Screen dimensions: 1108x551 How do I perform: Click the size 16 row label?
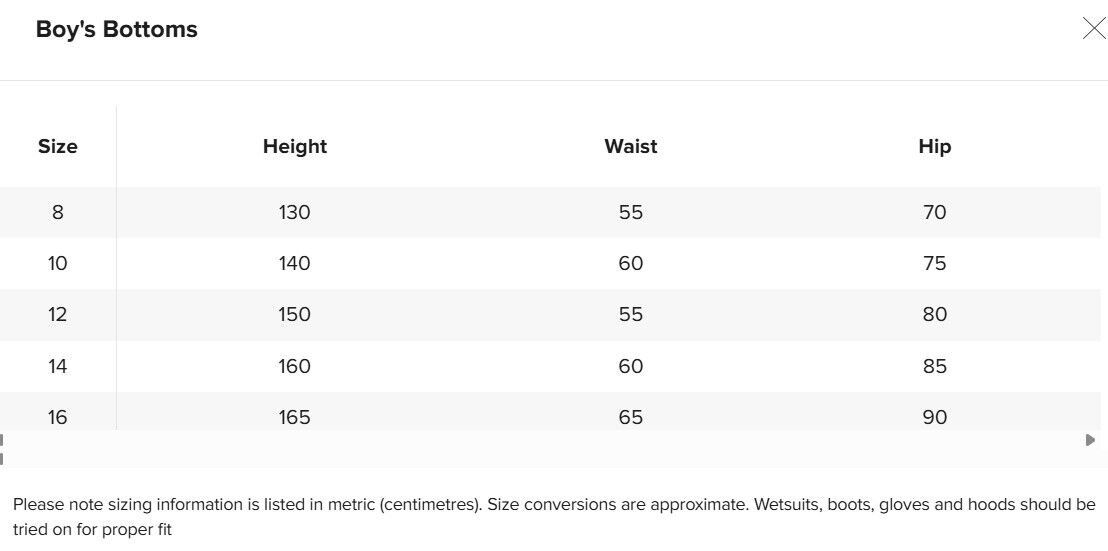58,417
